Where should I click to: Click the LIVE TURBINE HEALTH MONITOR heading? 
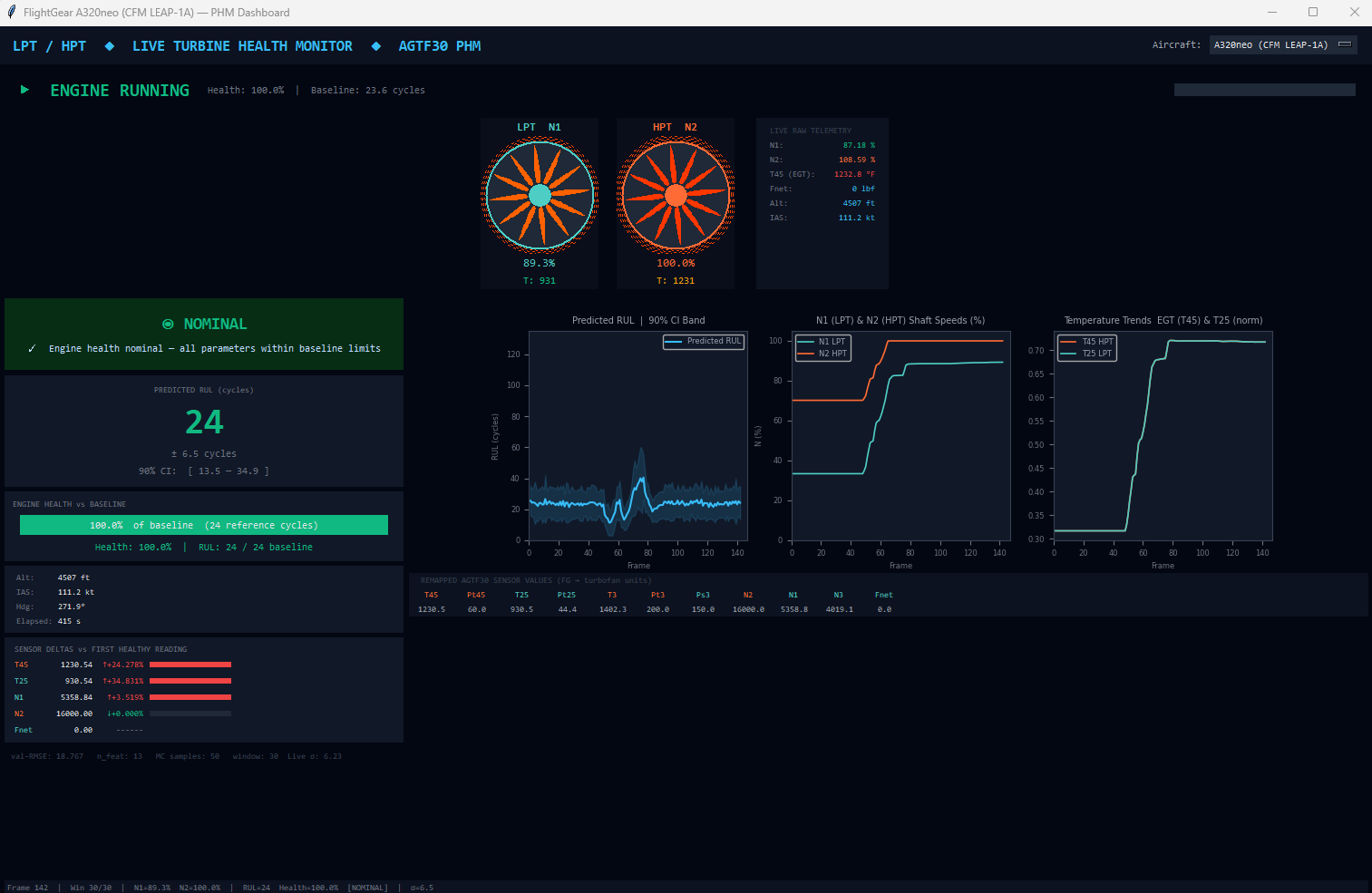click(242, 46)
